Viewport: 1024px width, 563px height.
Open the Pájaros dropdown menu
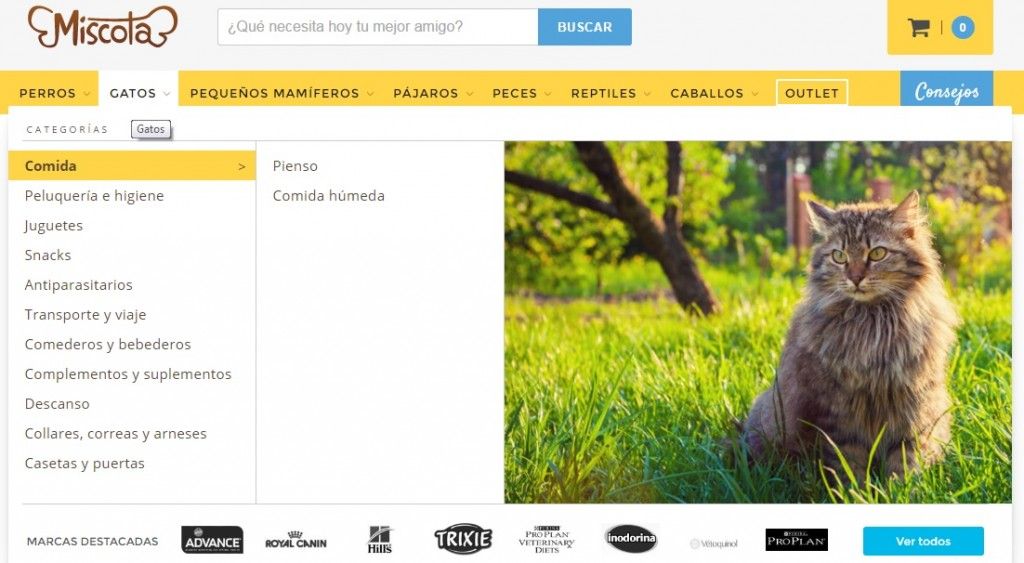[433, 93]
